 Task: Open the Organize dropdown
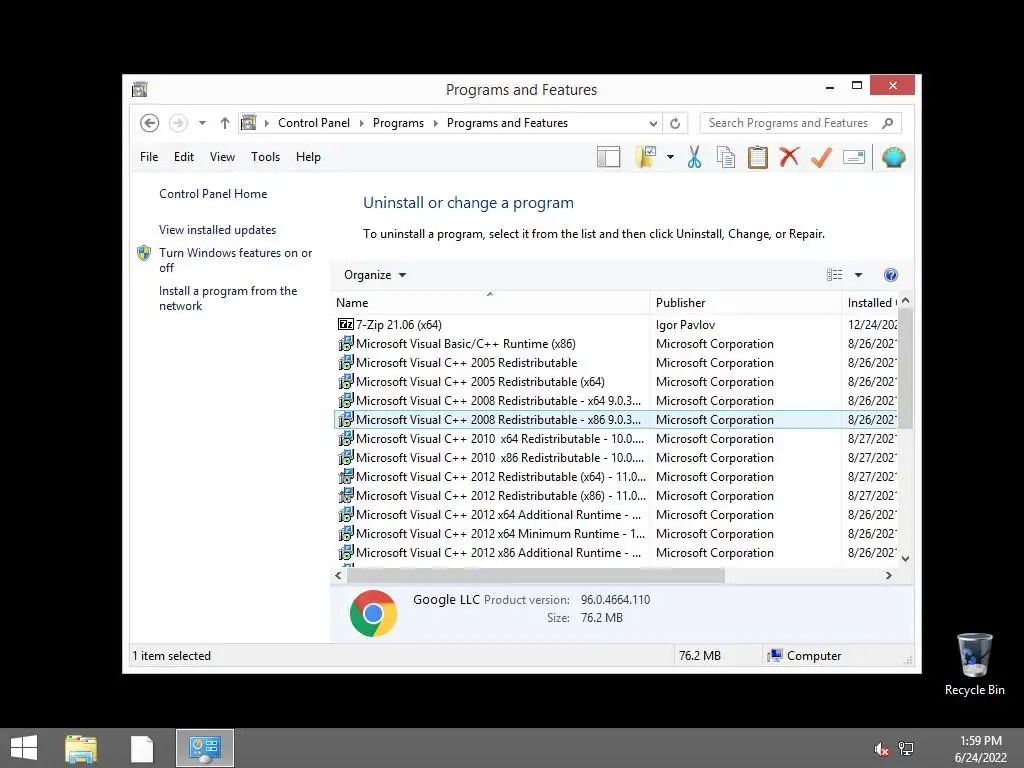point(375,275)
